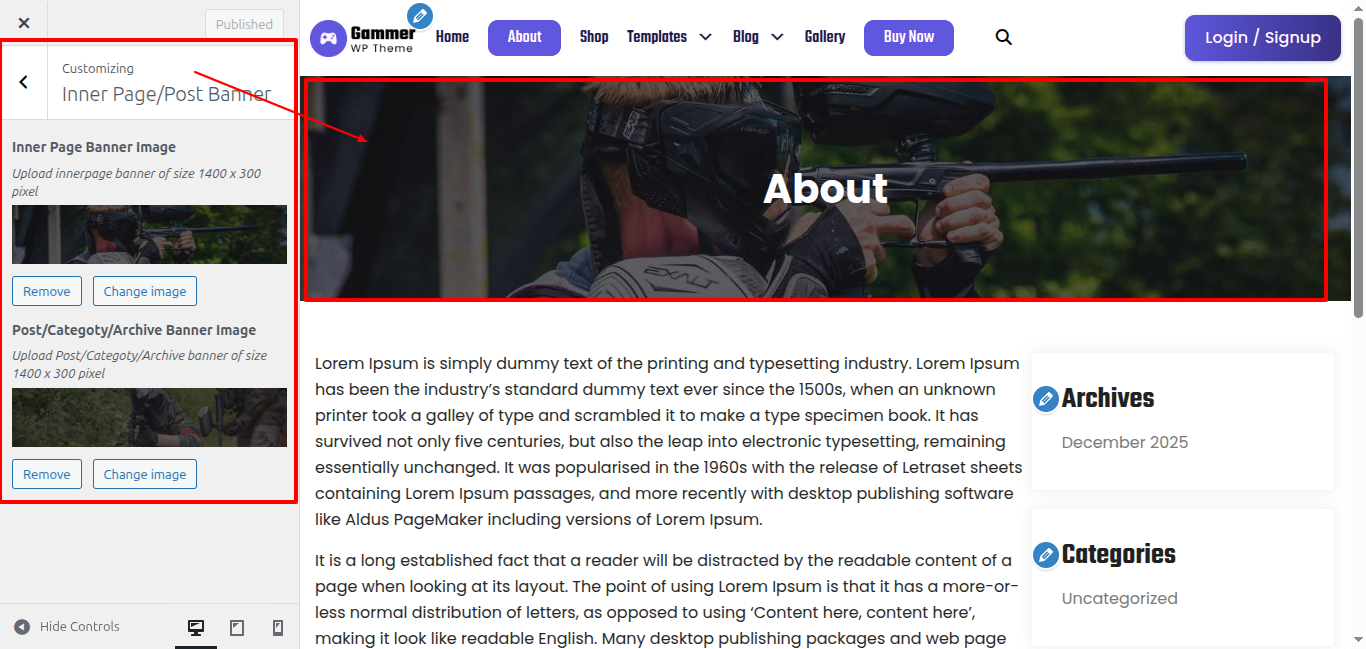
Task: Click the Login / Signup button
Action: [1262, 38]
